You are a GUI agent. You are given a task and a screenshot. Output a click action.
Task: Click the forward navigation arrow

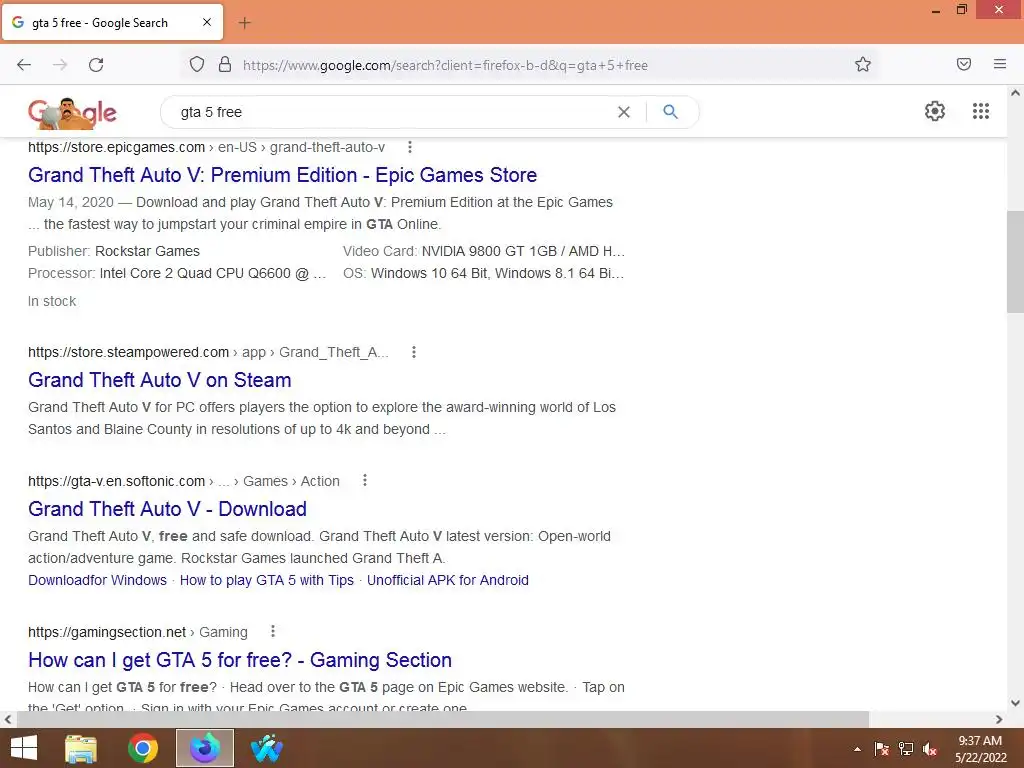60,65
